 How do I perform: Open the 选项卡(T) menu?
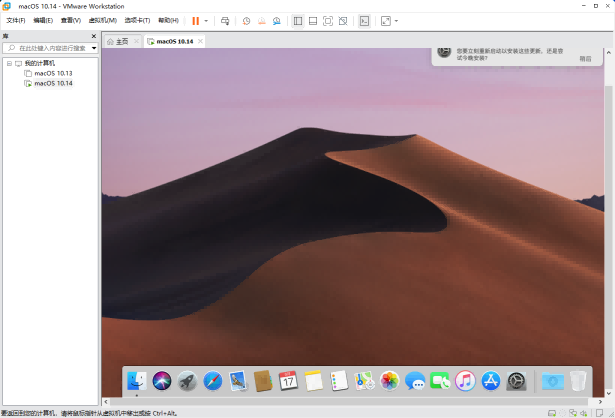[x=137, y=20]
